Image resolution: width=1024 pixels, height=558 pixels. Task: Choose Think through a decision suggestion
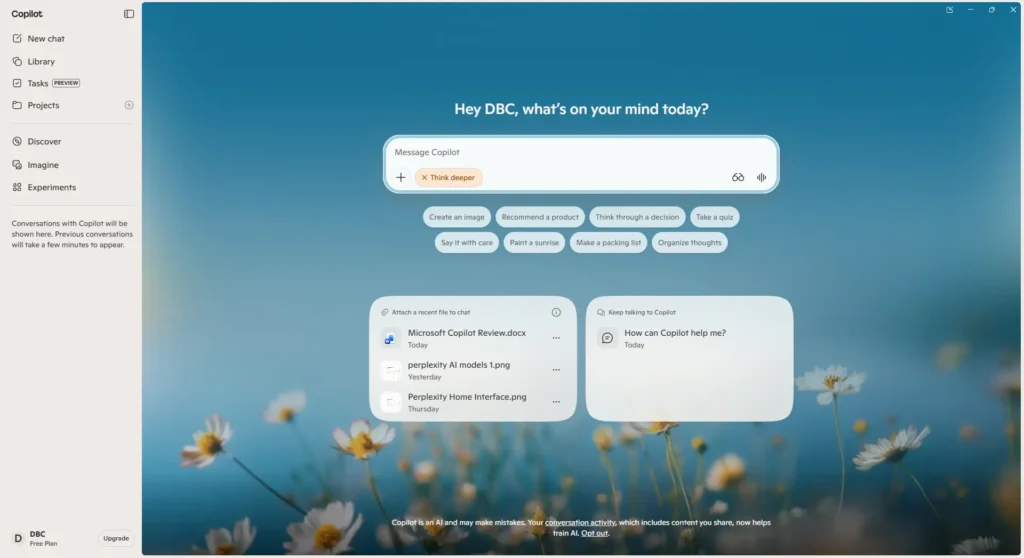click(x=637, y=217)
